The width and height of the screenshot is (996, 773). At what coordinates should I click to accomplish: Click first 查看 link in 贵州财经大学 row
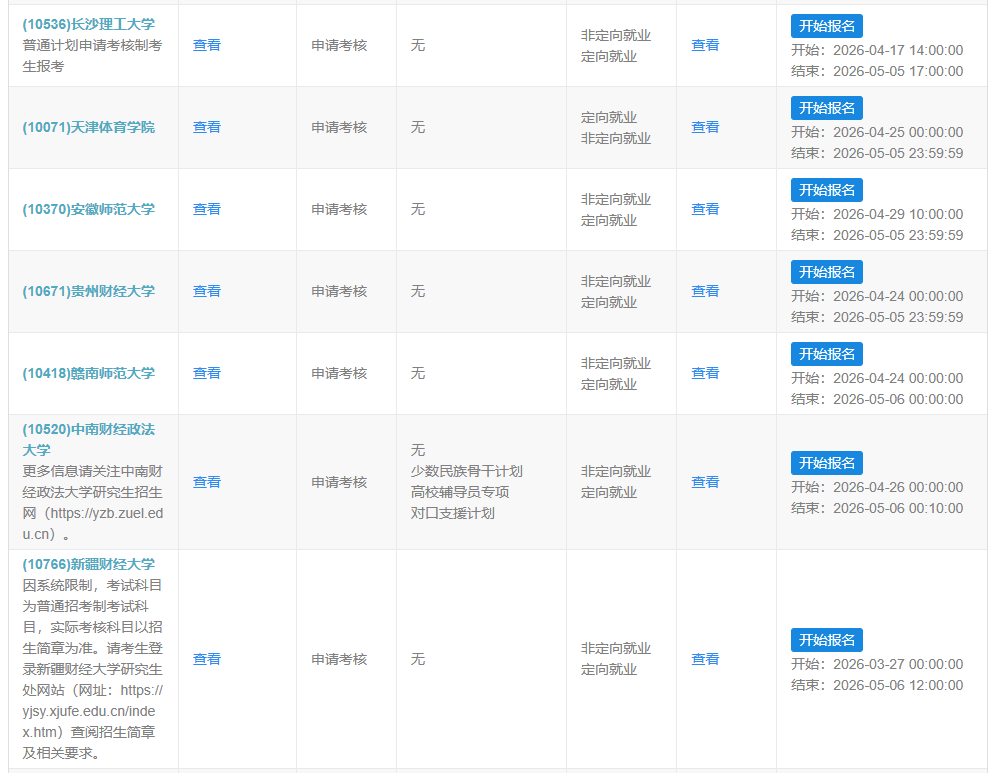(x=206, y=291)
